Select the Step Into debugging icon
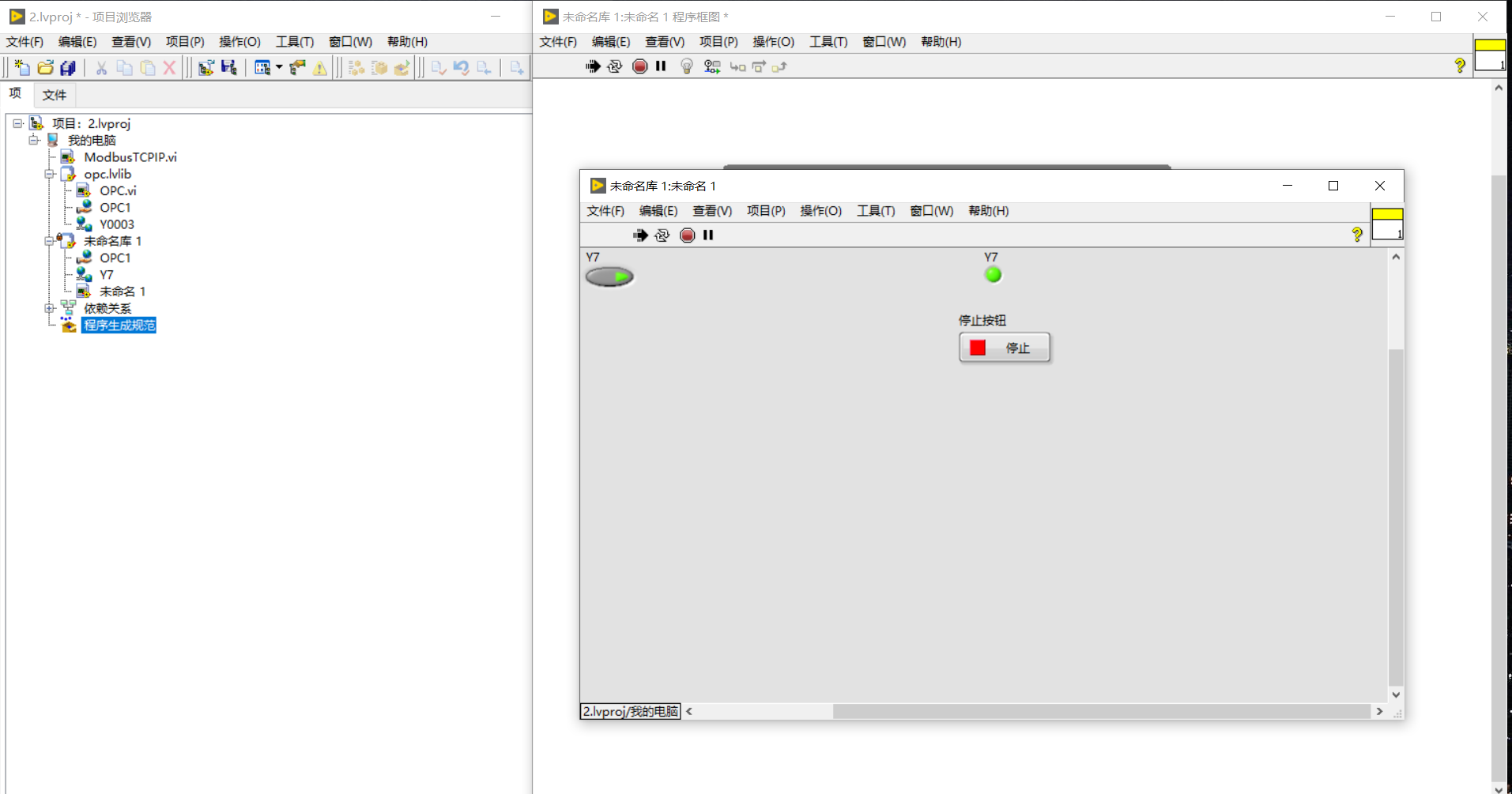The height and width of the screenshot is (794, 1512). click(738, 66)
